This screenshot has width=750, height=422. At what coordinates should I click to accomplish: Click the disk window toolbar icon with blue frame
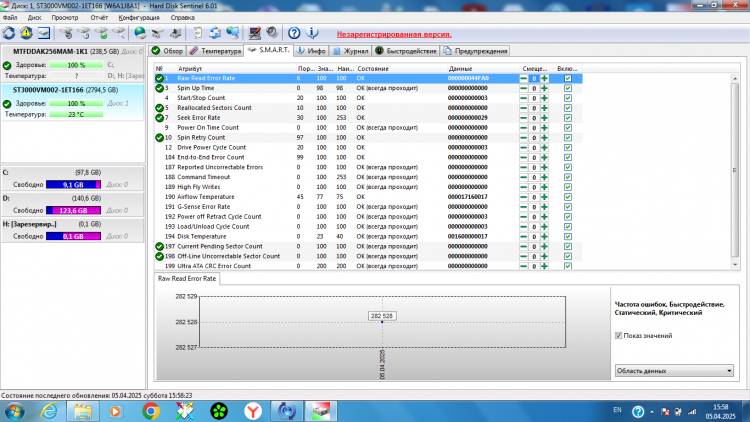point(44,33)
